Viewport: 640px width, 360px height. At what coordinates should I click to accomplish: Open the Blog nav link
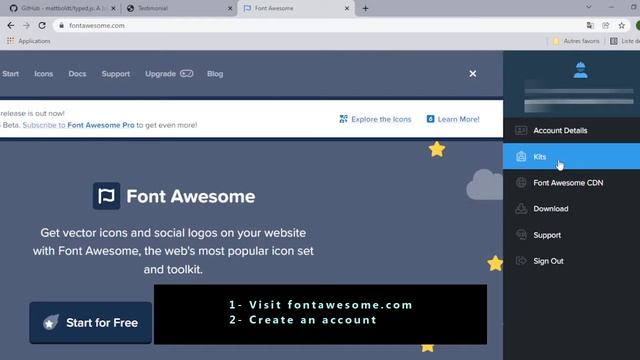(215, 74)
